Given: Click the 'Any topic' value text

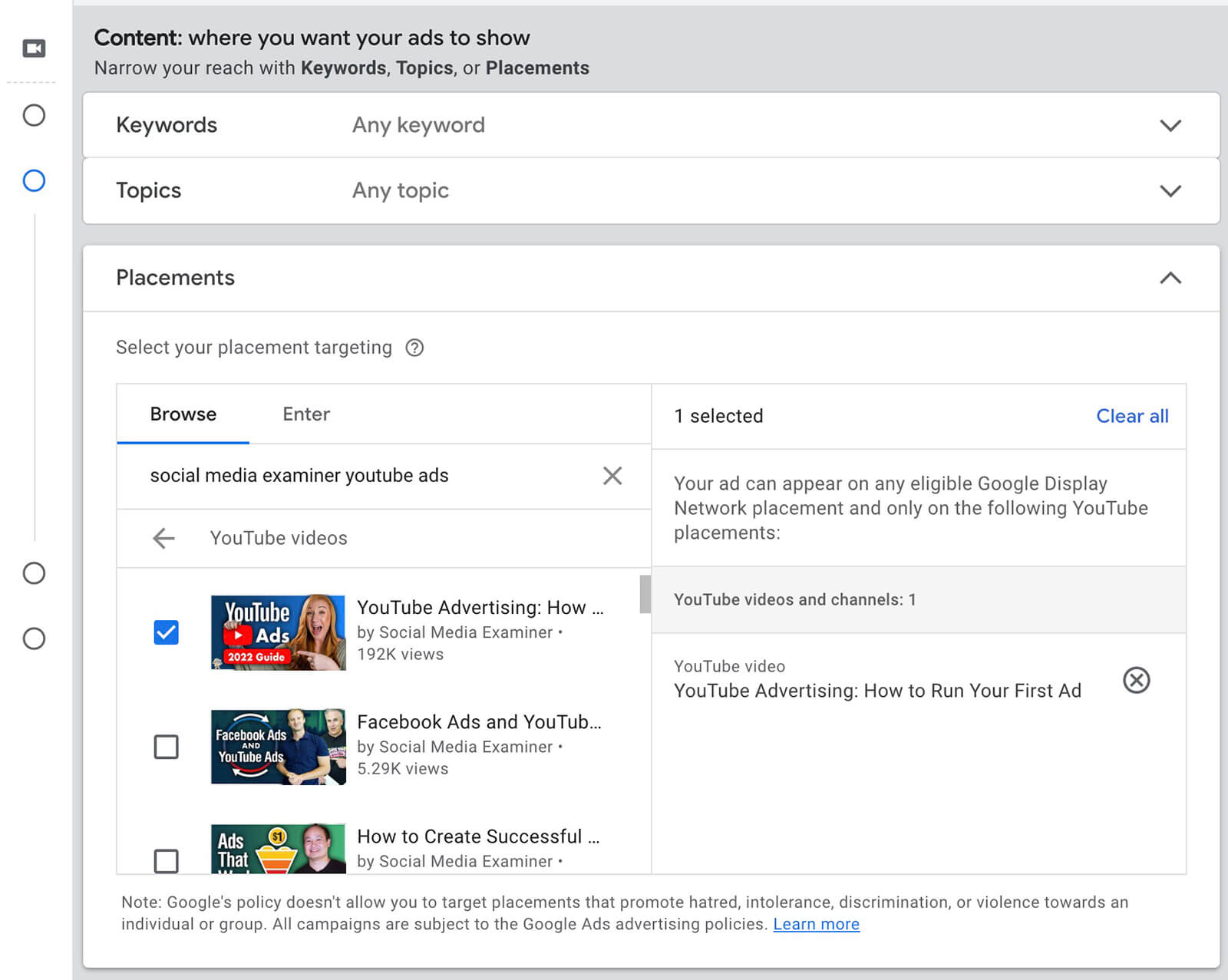Looking at the screenshot, I should [401, 190].
